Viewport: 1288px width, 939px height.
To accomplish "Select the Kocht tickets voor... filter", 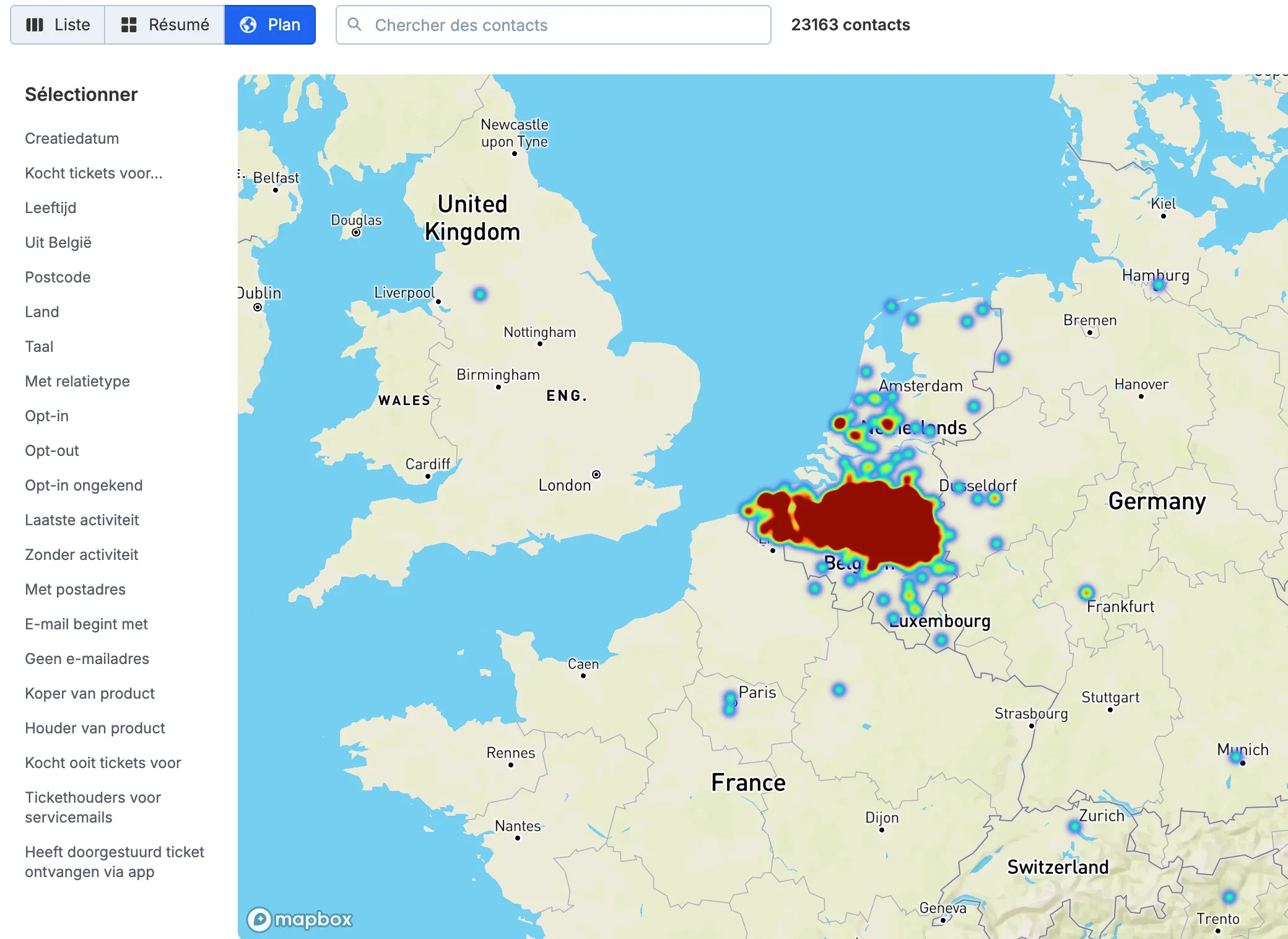I will click(94, 173).
